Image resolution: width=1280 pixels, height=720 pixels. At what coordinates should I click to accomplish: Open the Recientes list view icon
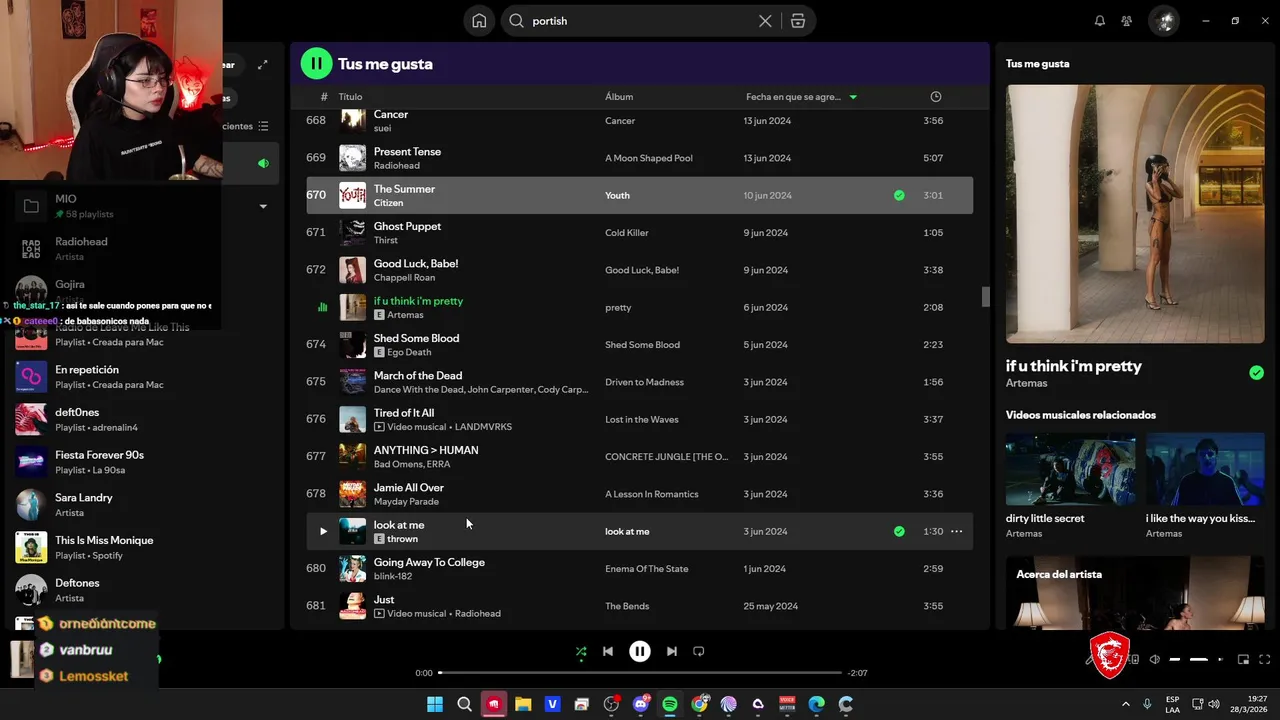point(263,126)
